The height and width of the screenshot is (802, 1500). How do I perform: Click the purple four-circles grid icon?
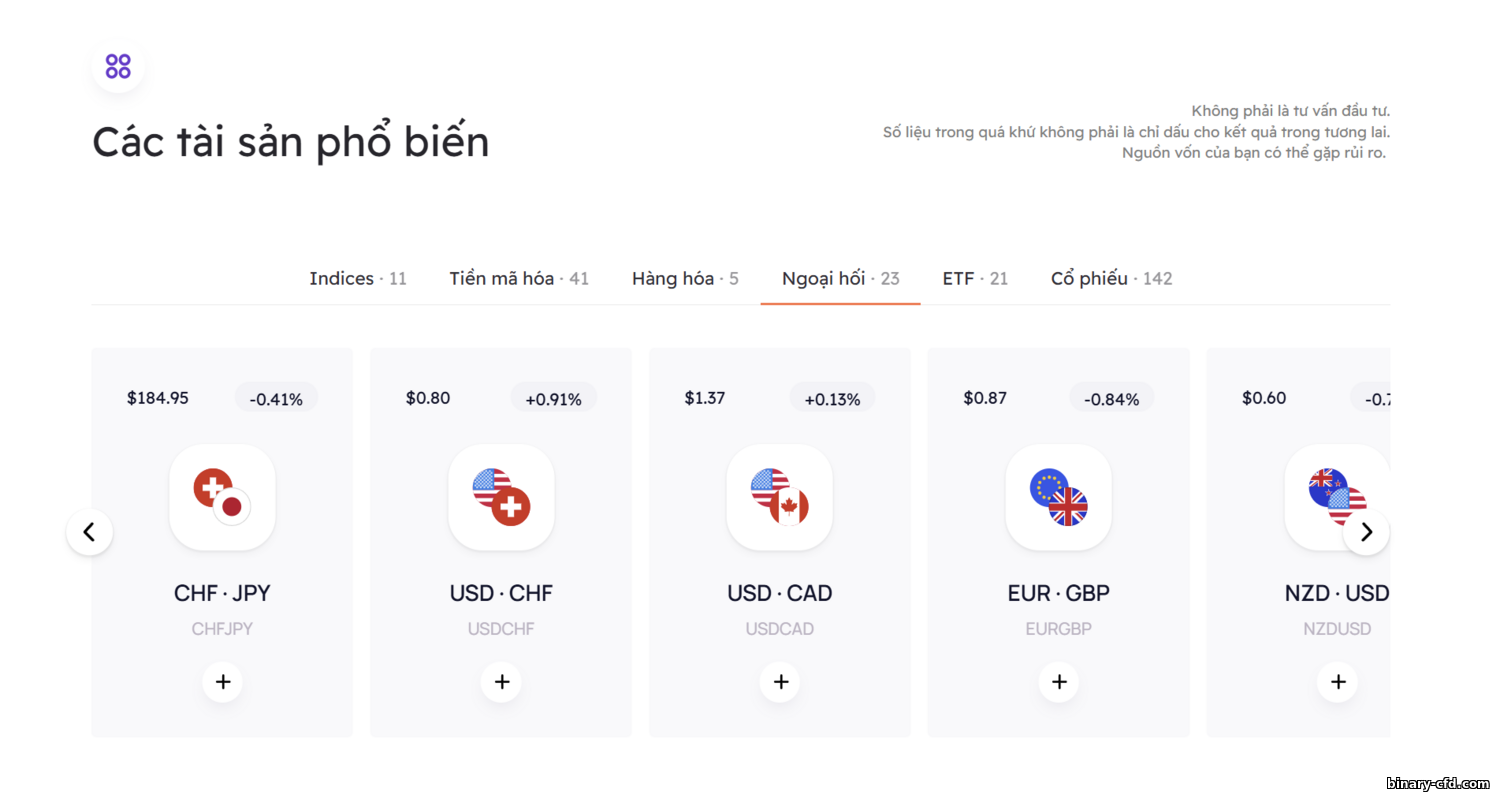(118, 67)
